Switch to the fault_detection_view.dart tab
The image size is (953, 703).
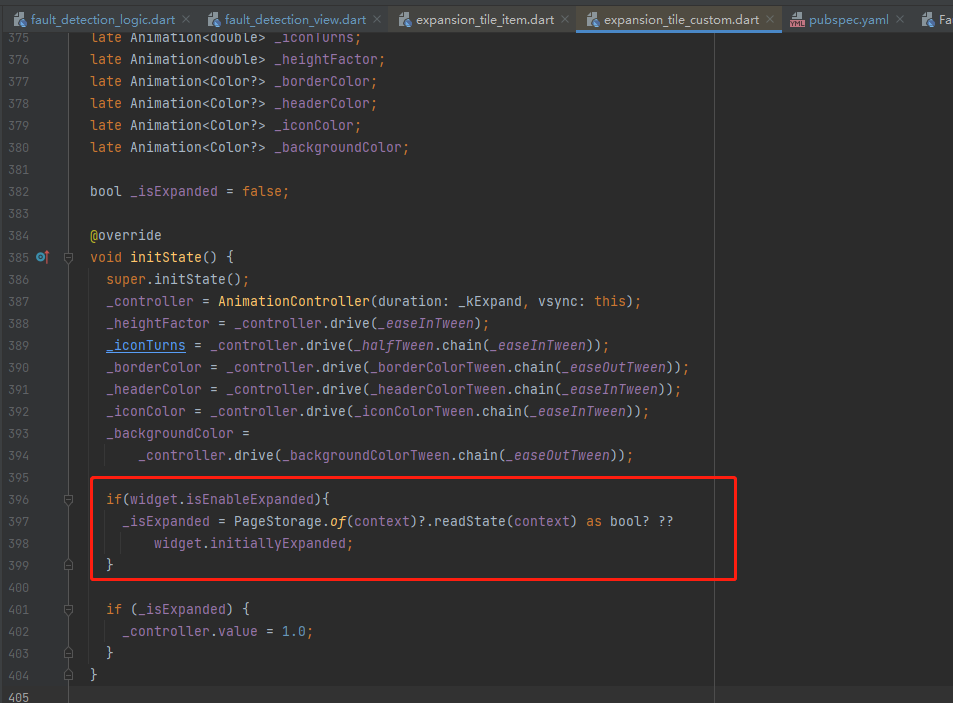[x=295, y=20]
